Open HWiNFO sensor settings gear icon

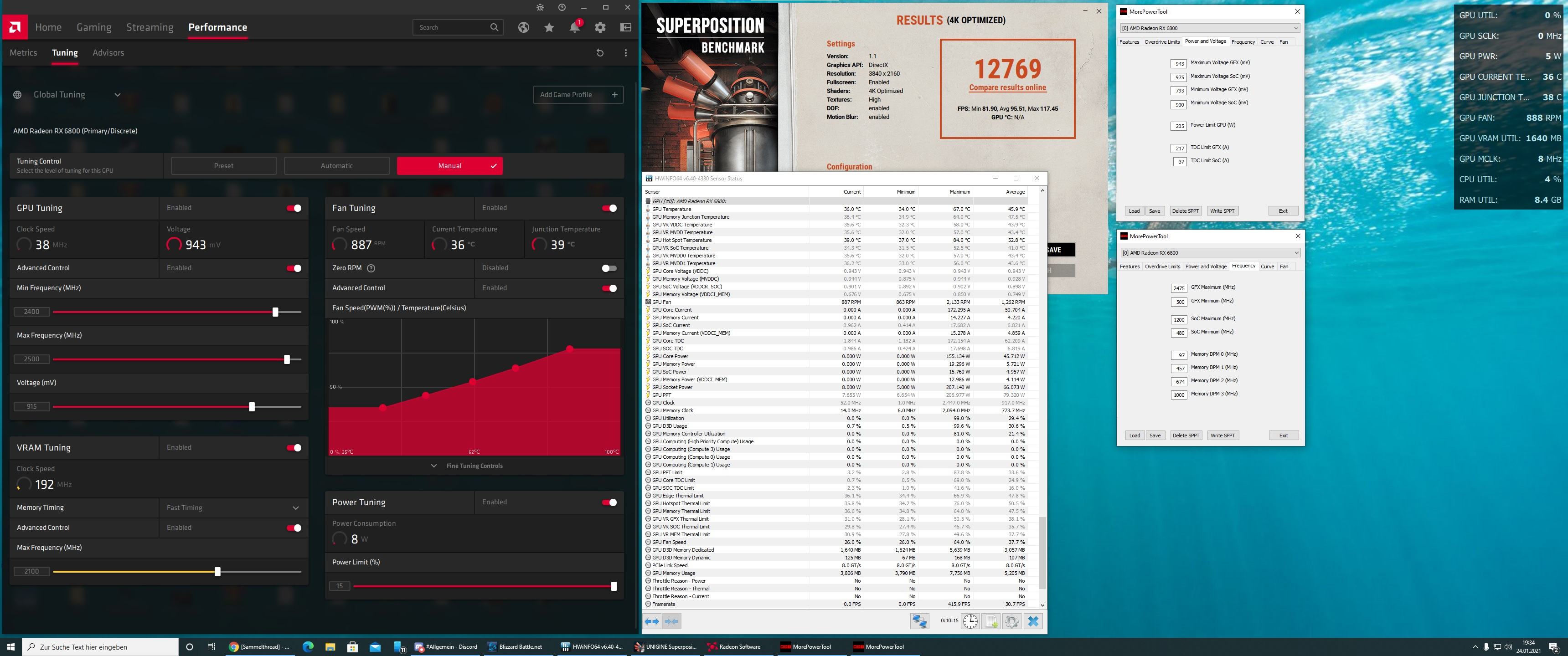[x=1011, y=621]
